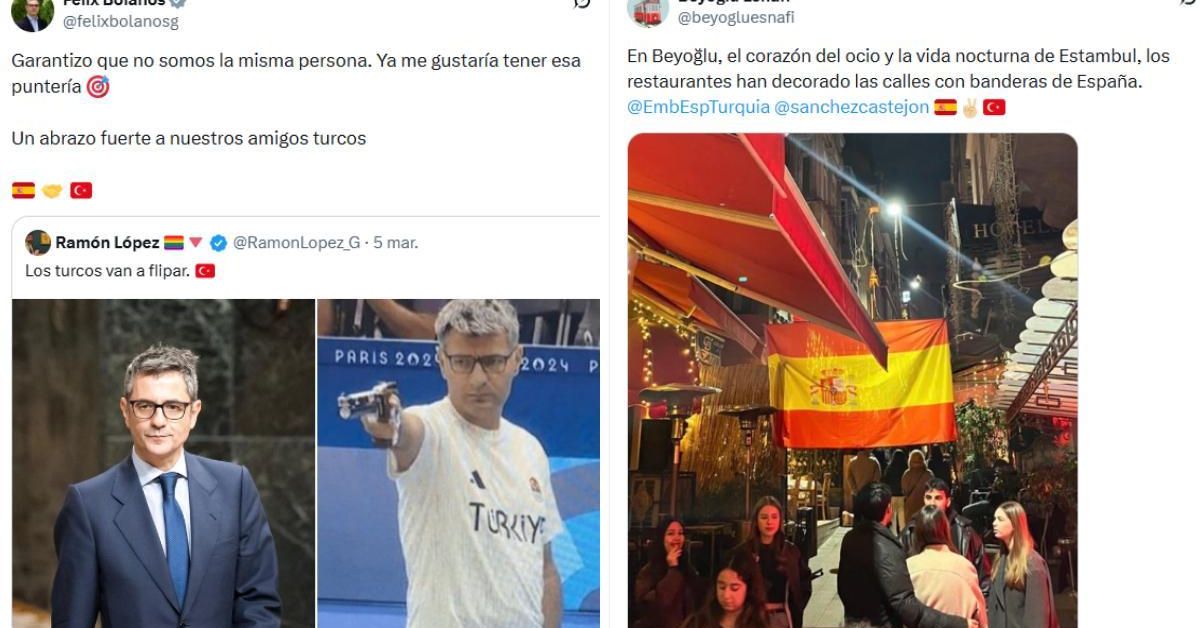The width and height of the screenshot is (1200, 628).
Task: Click Ramón López's small avatar
Action: [38, 242]
